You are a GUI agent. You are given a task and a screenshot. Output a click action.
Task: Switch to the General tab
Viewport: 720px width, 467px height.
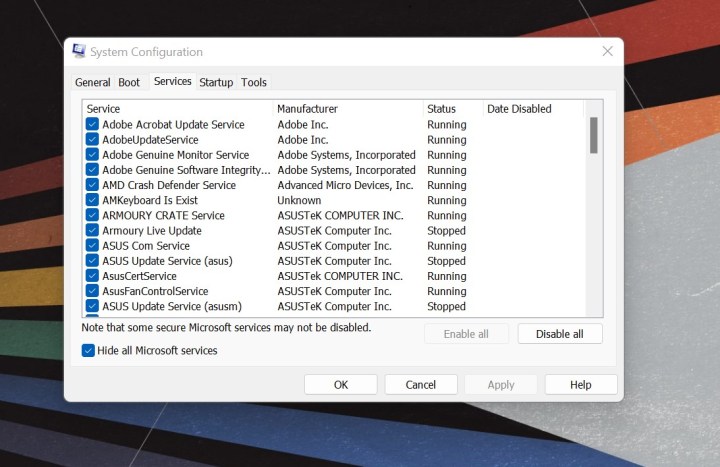click(x=93, y=83)
